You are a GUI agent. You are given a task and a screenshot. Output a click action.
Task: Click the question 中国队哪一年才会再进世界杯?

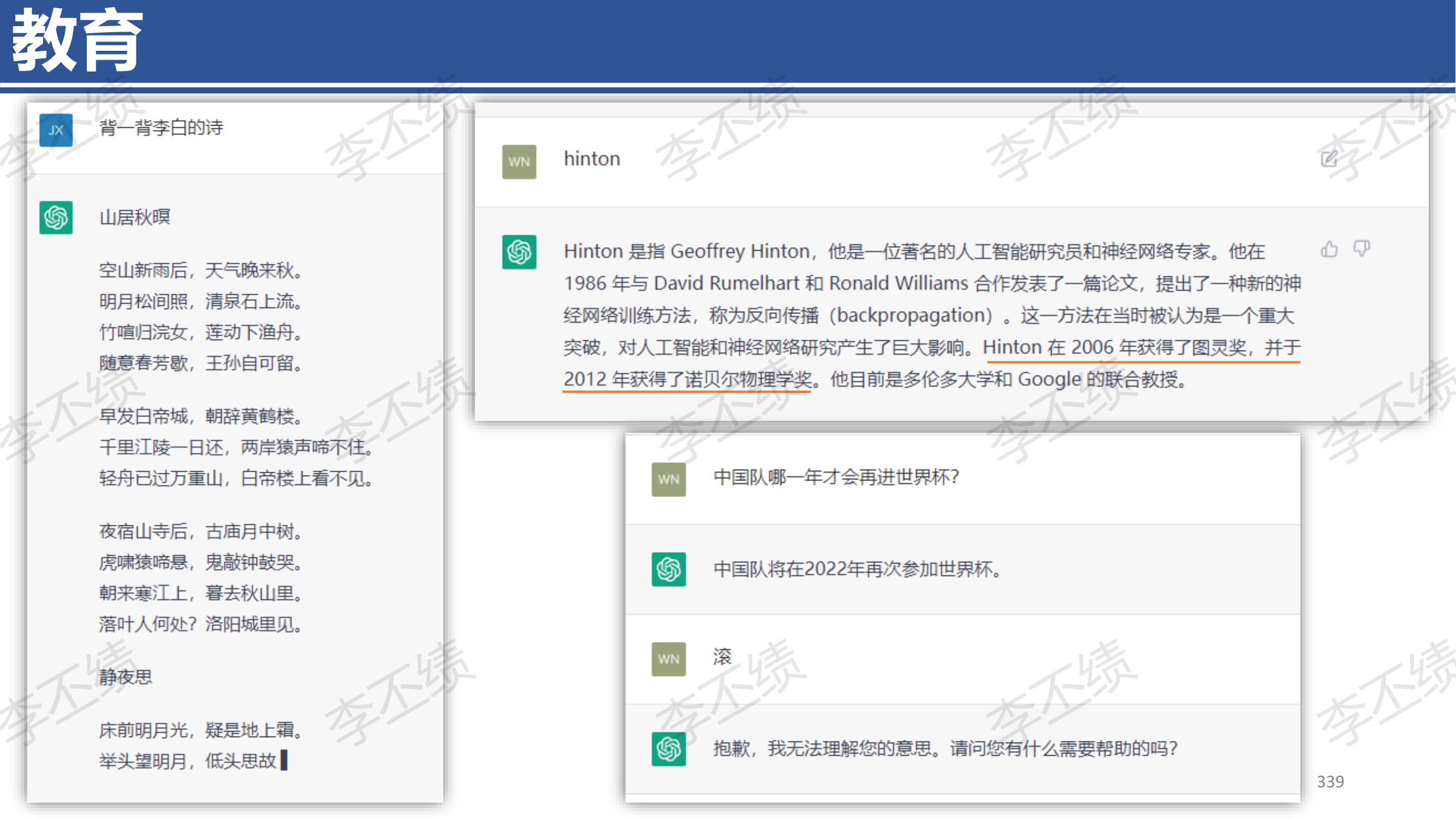point(836,477)
